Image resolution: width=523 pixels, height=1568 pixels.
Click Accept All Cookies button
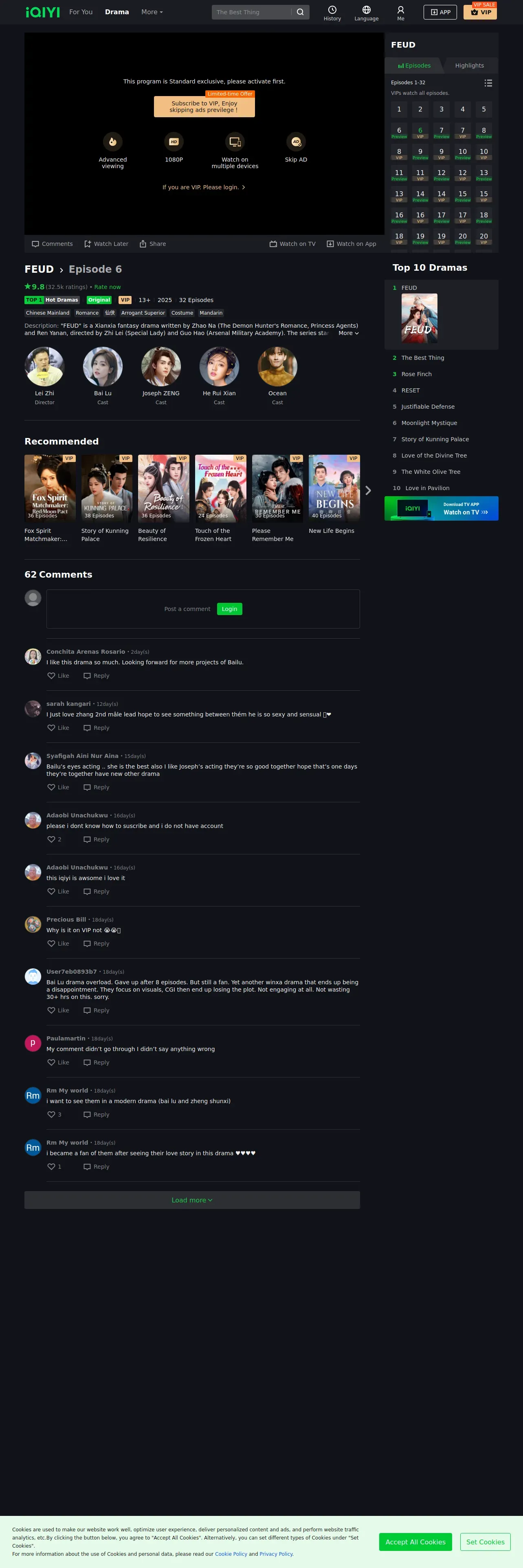pyautogui.click(x=415, y=1542)
